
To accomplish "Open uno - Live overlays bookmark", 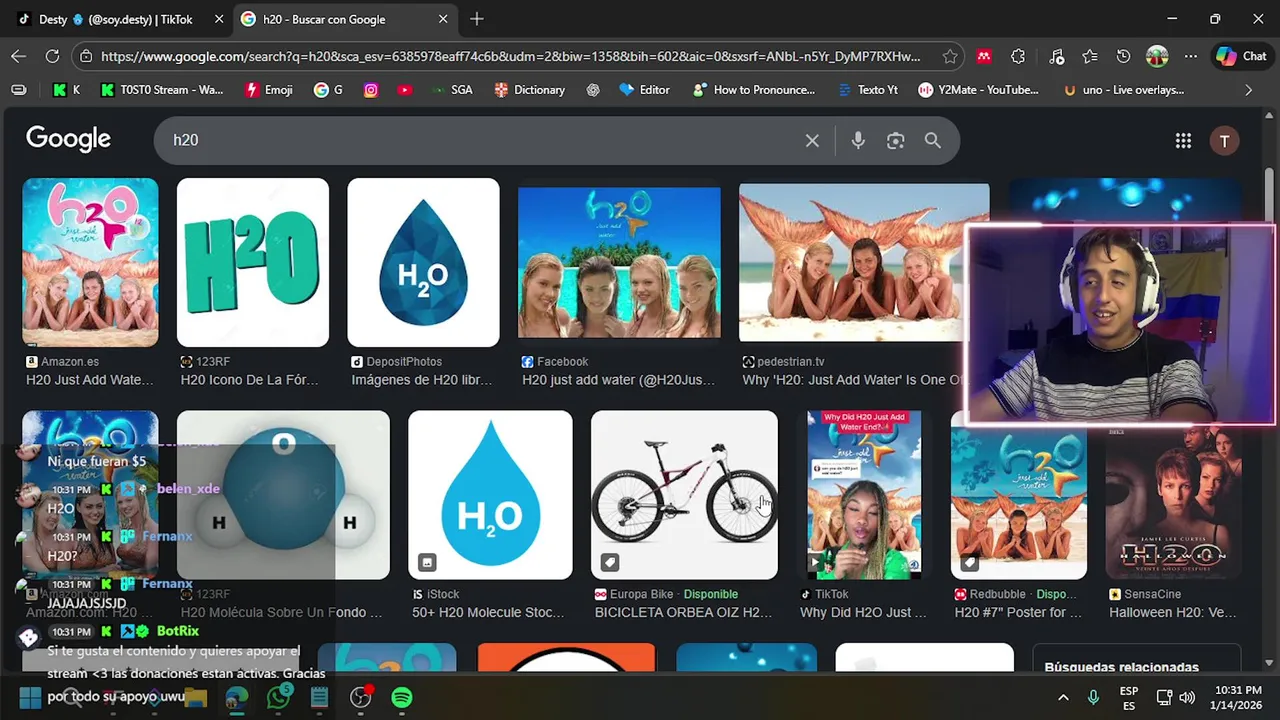I will coord(1124,90).
